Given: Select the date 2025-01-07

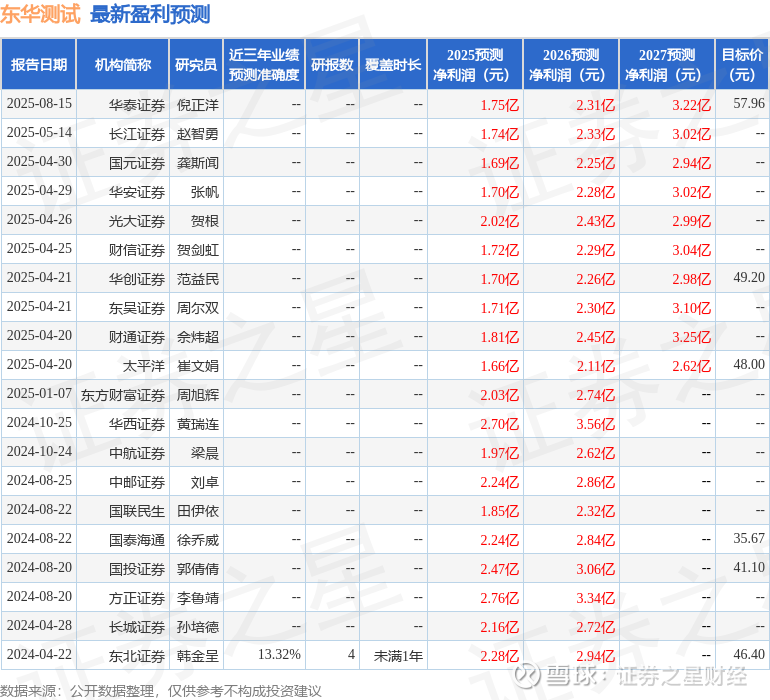Looking at the screenshot, I should pyautogui.click(x=39, y=393).
